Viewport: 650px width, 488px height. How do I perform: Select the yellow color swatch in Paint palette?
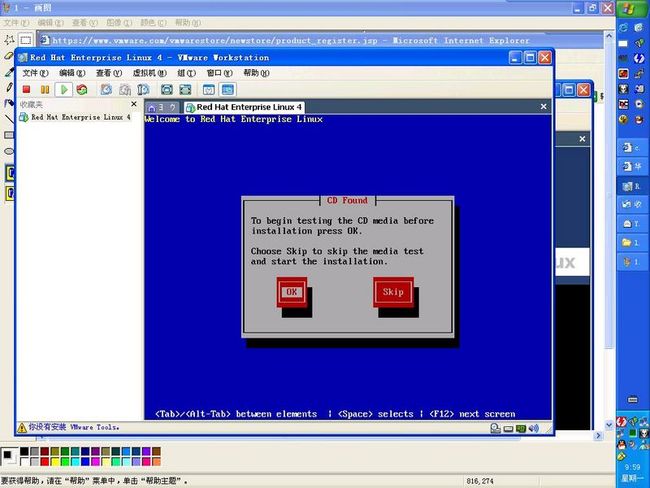[55, 461]
